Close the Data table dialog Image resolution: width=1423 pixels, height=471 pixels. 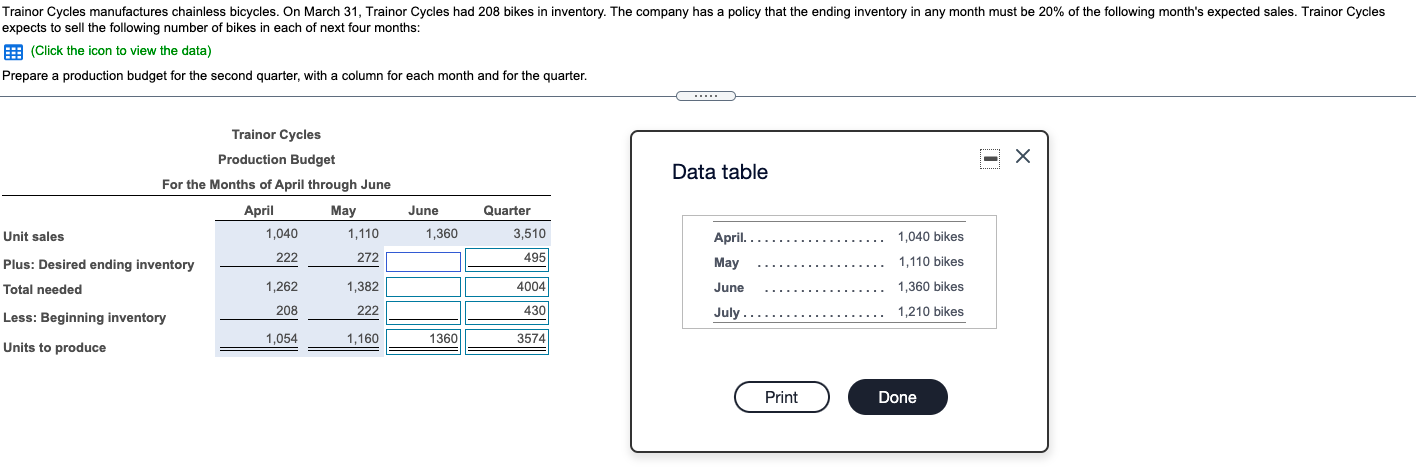coord(1022,157)
